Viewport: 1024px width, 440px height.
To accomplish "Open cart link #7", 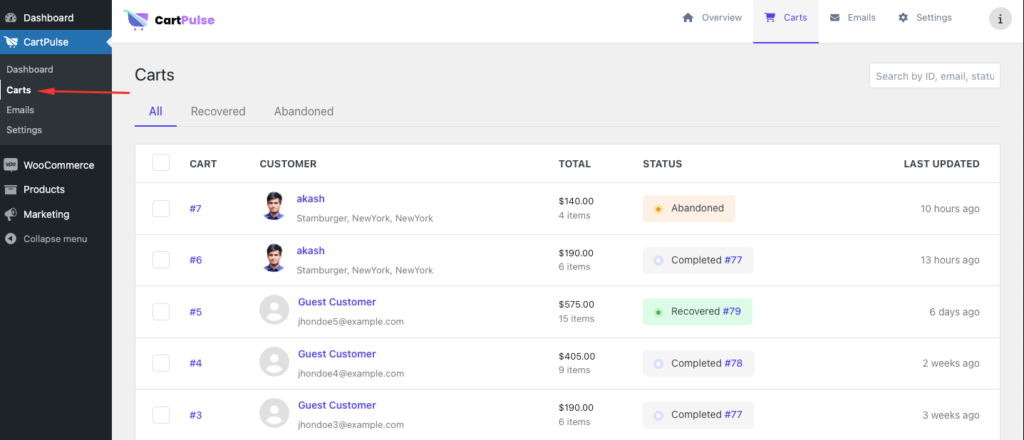I will (195, 208).
